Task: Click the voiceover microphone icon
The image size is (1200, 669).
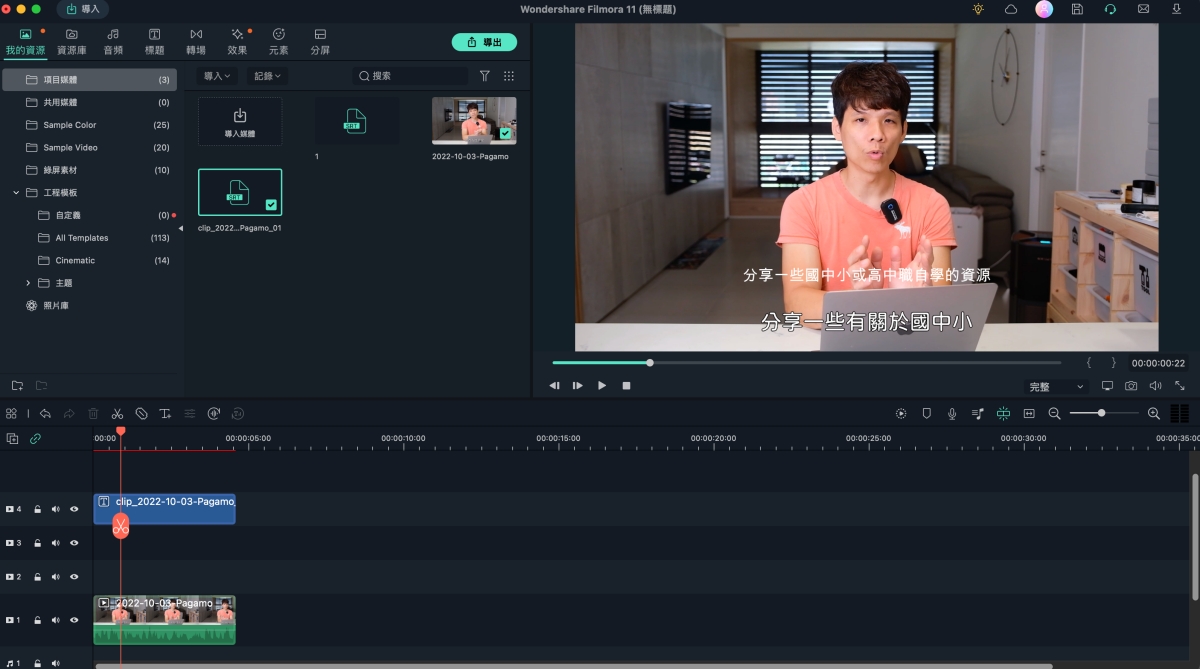Action: click(x=952, y=413)
